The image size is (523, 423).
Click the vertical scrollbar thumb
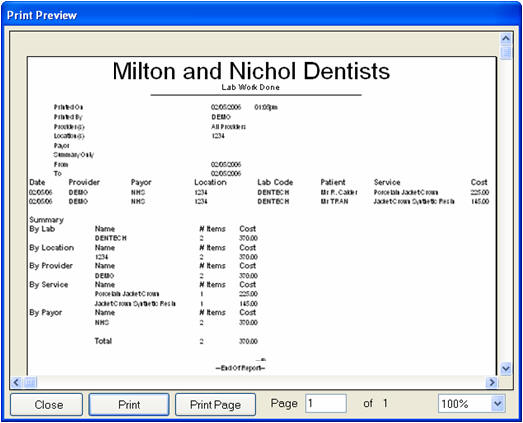[506, 52]
